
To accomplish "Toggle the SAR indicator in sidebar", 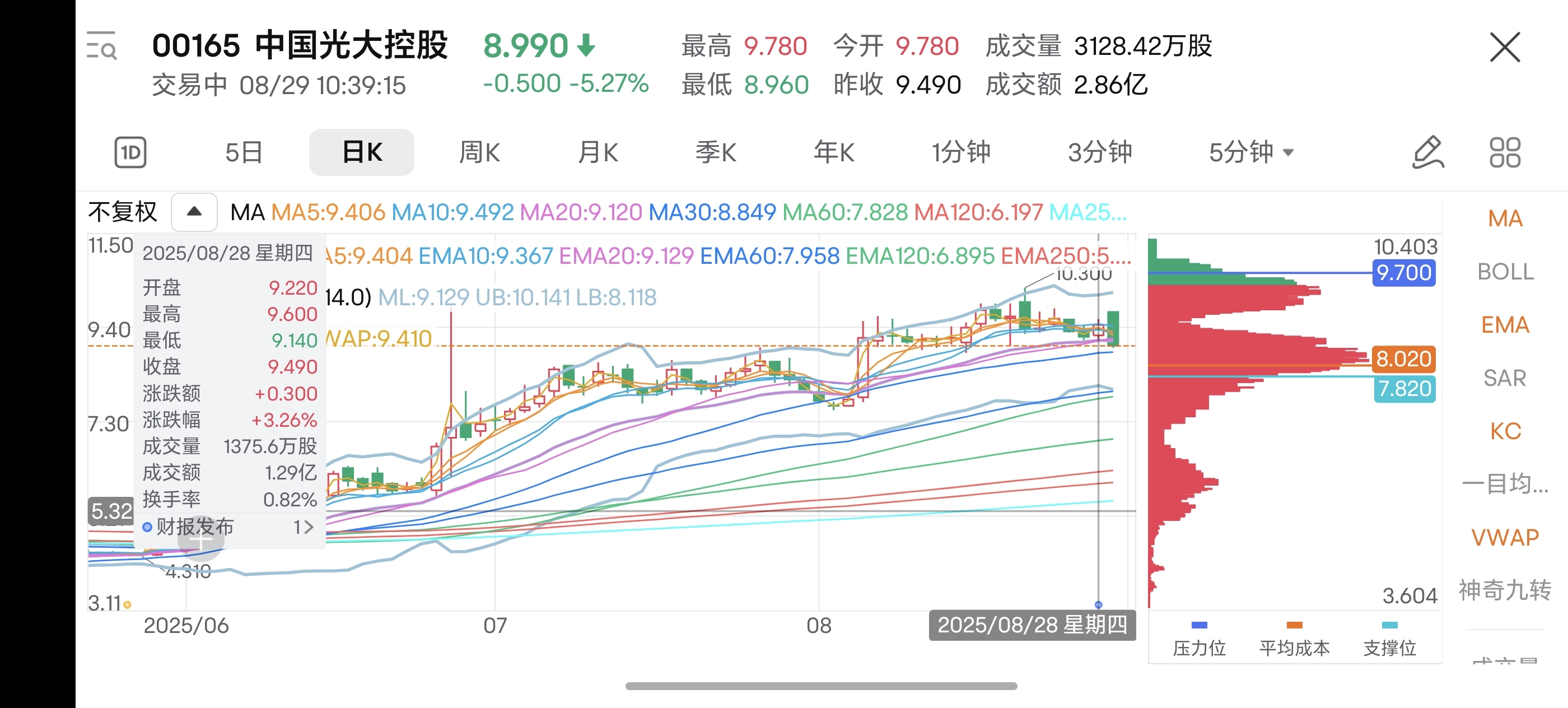I will (x=1505, y=378).
